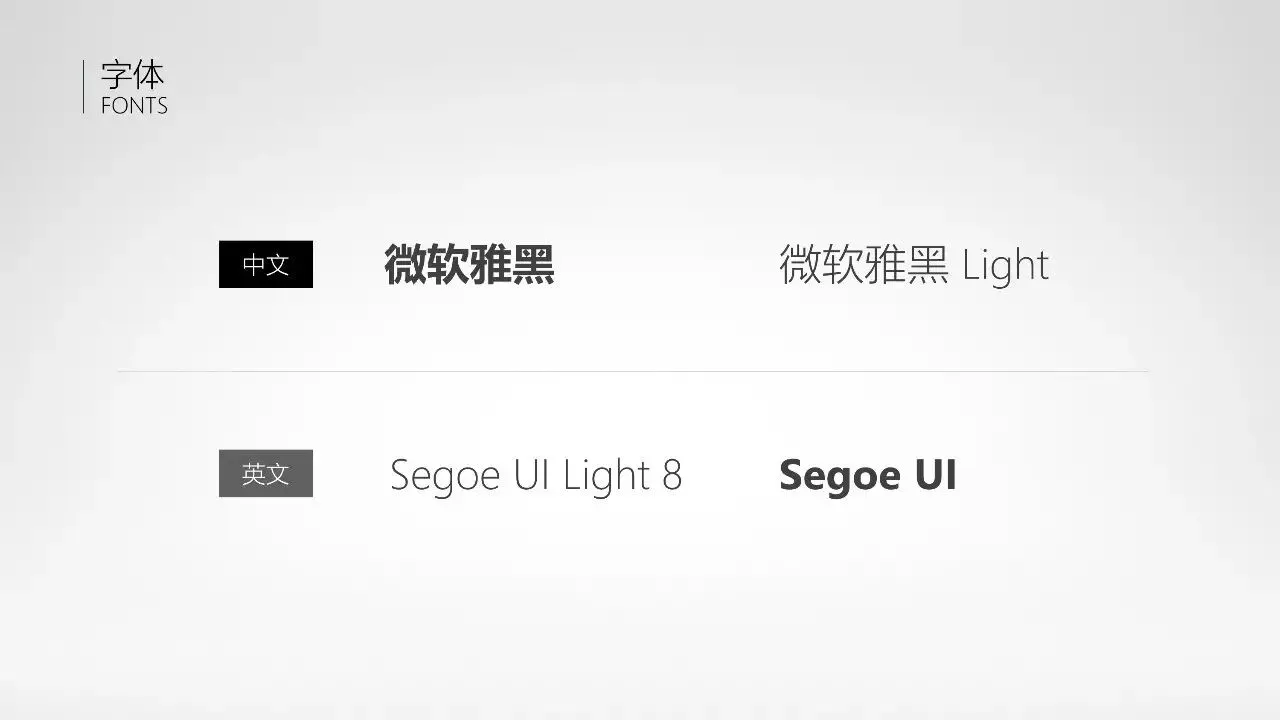The height and width of the screenshot is (720, 1280).
Task: Click the thin 黑 character before Light
Action: click(928, 265)
